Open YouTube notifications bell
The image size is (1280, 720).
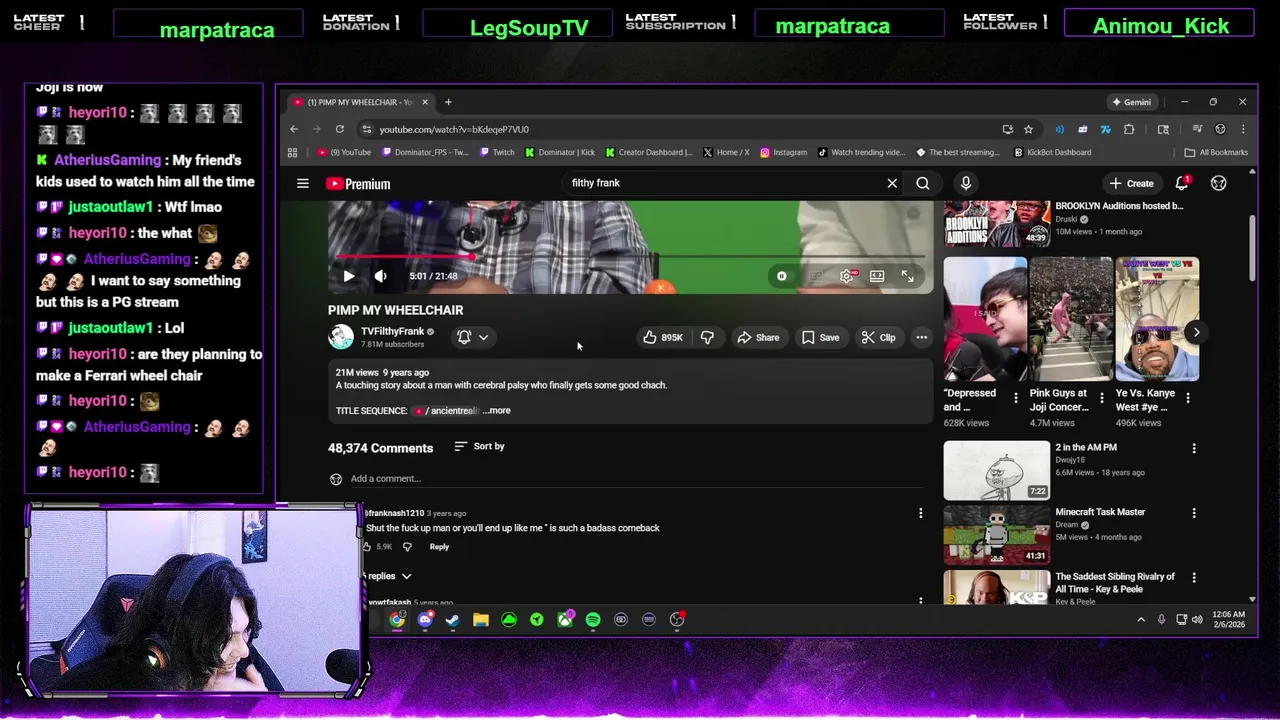(1182, 183)
